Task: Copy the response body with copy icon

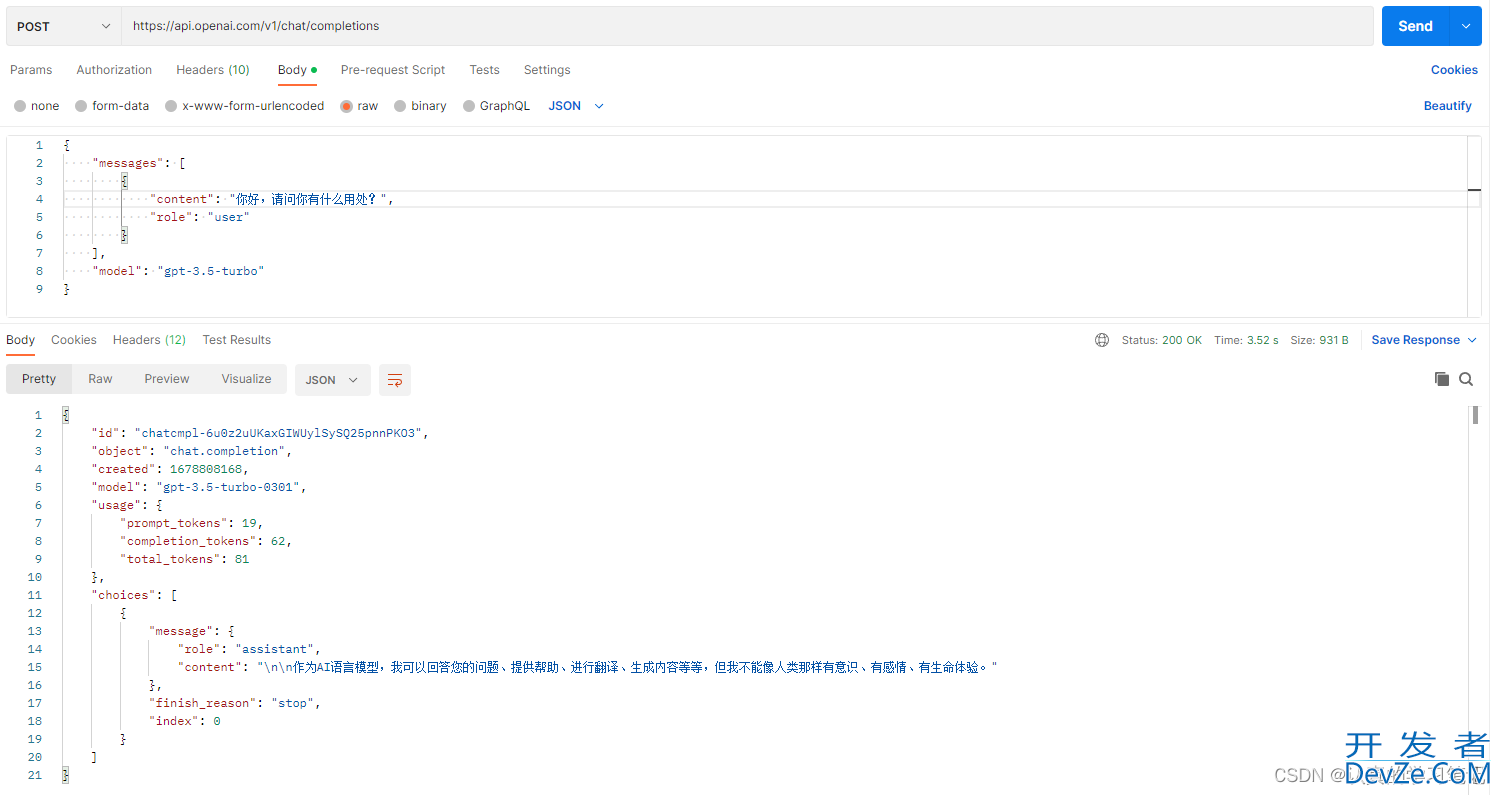Action: point(1442,379)
